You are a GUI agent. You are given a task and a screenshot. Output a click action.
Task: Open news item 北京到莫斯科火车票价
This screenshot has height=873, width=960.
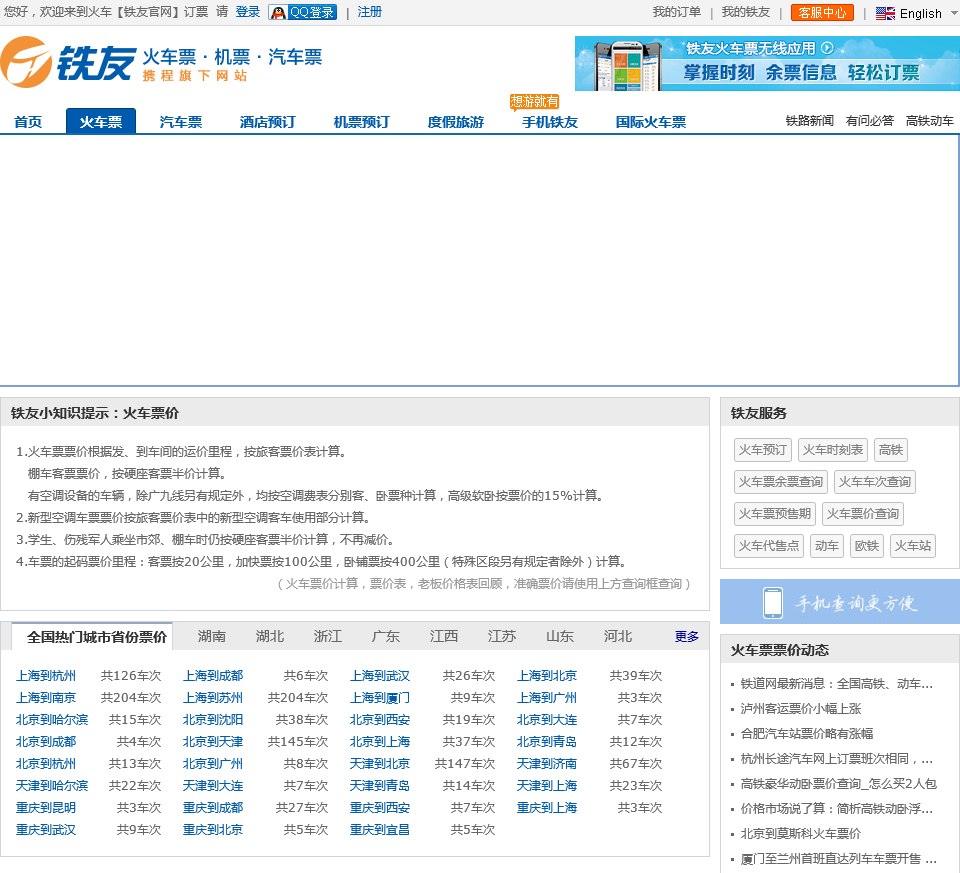tap(801, 834)
